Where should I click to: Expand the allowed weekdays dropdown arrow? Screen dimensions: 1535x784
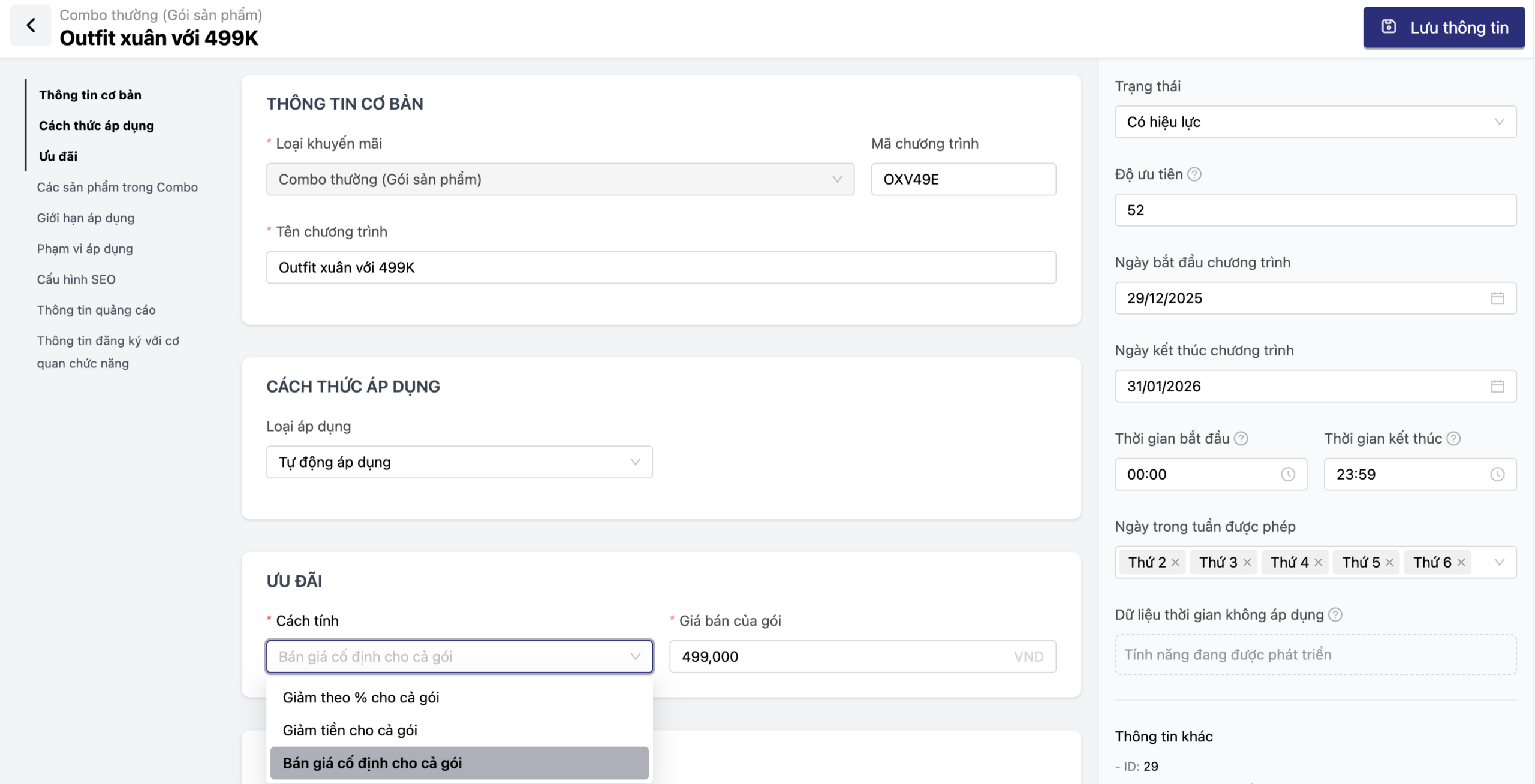click(1500, 562)
